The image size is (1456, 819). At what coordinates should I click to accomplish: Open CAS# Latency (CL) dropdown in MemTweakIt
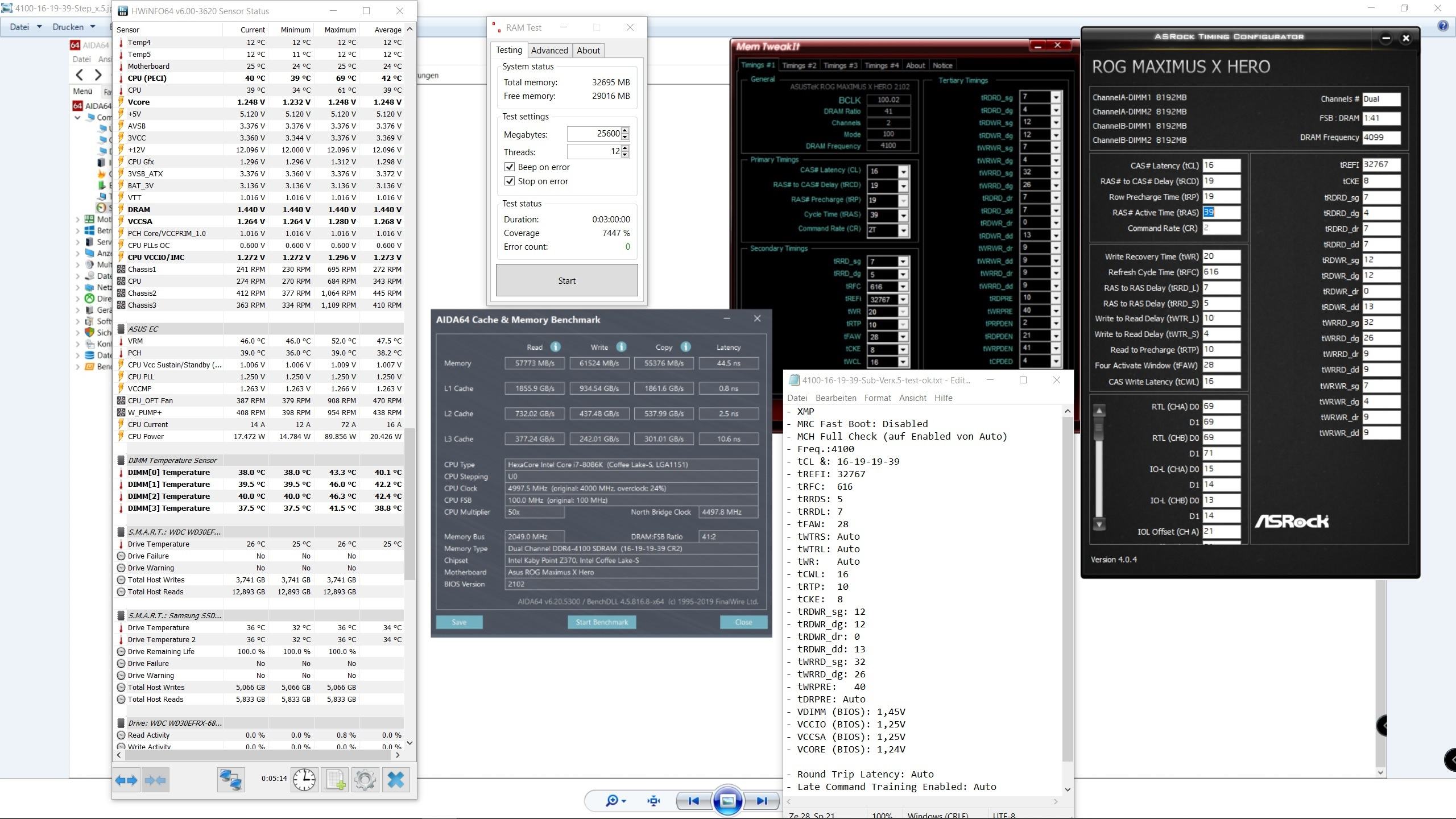(x=903, y=171)
